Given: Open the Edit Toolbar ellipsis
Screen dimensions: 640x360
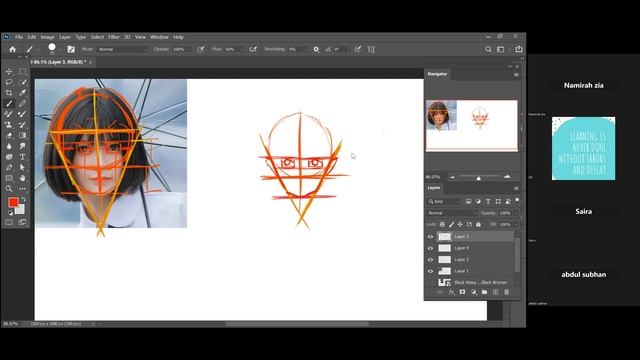Looking at the screenshot, I should coord(22,189).
